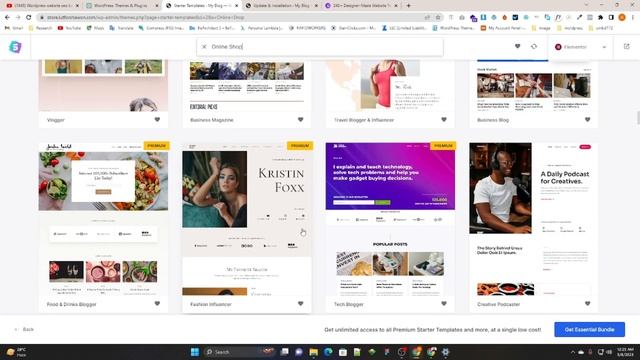The width and height of the screenshot is (640, 360).
Task: Favorite the Food & Drinks Blogger template
Action: pos(157,304)
